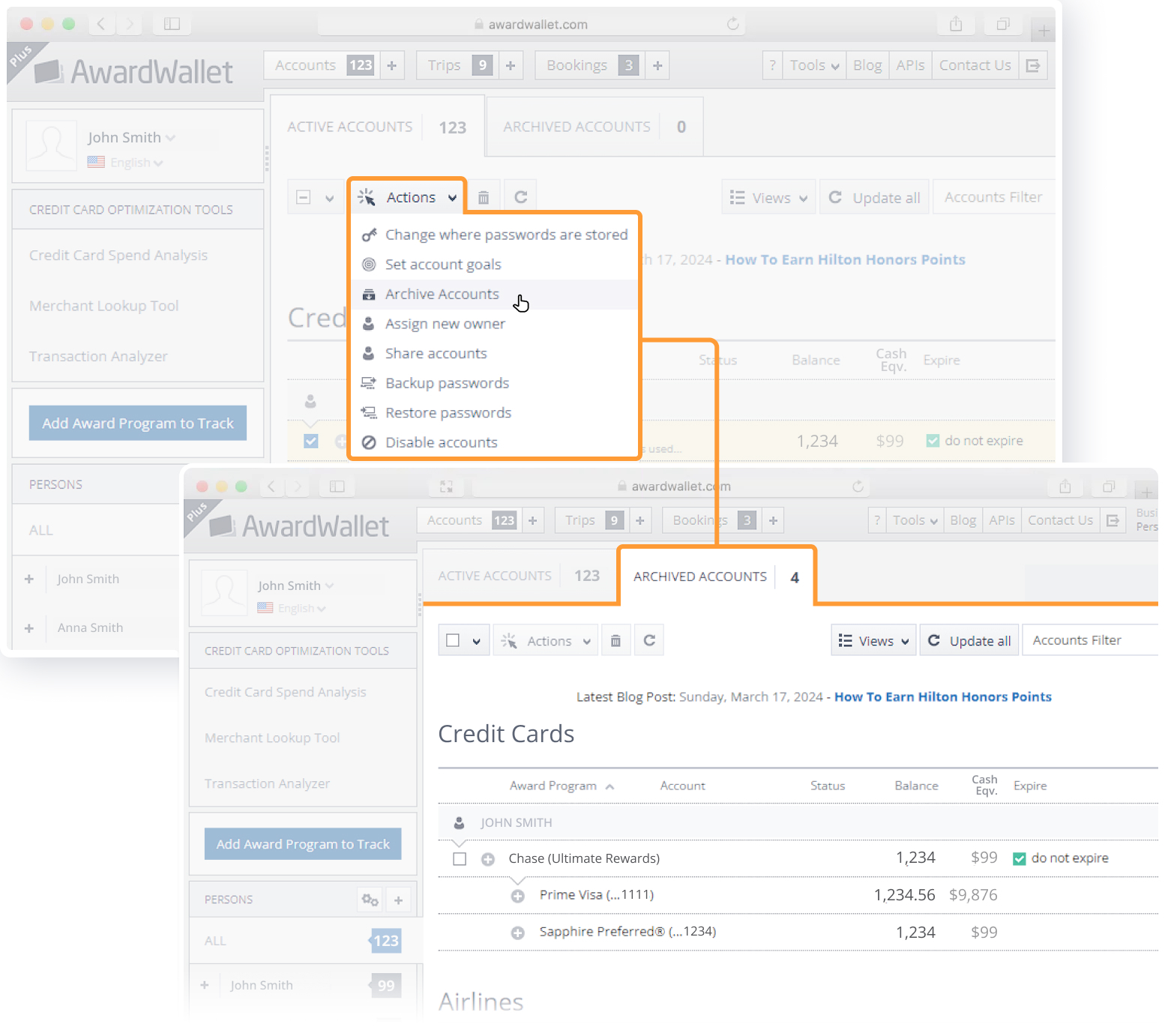Viewport: 1165px width, 1036px height.
Task: Select 'Archive Accounts' from the Actions menu
Action: [x=442, y=295]
